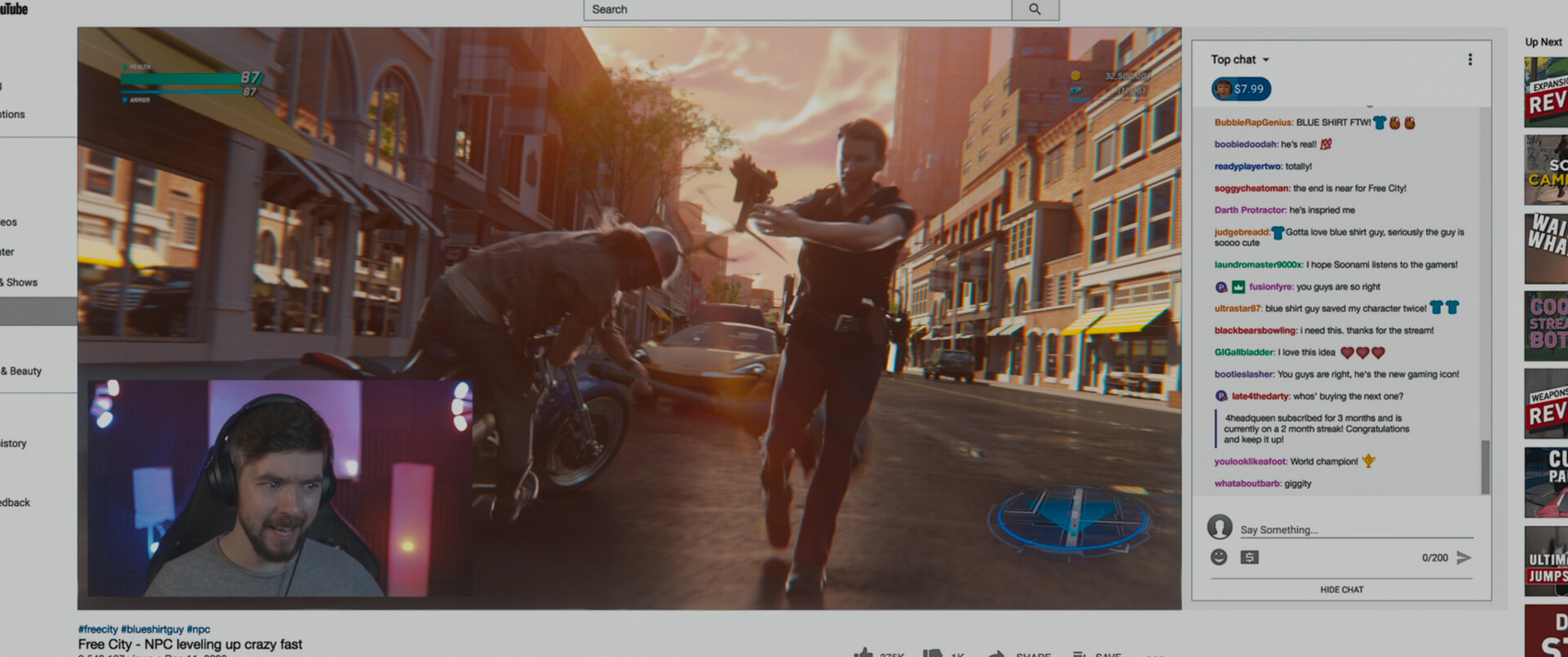Click the purple P badge beside late4thedarty
The width and height of the screenshot is (1568, 657).
click(x=1221, y=396)
